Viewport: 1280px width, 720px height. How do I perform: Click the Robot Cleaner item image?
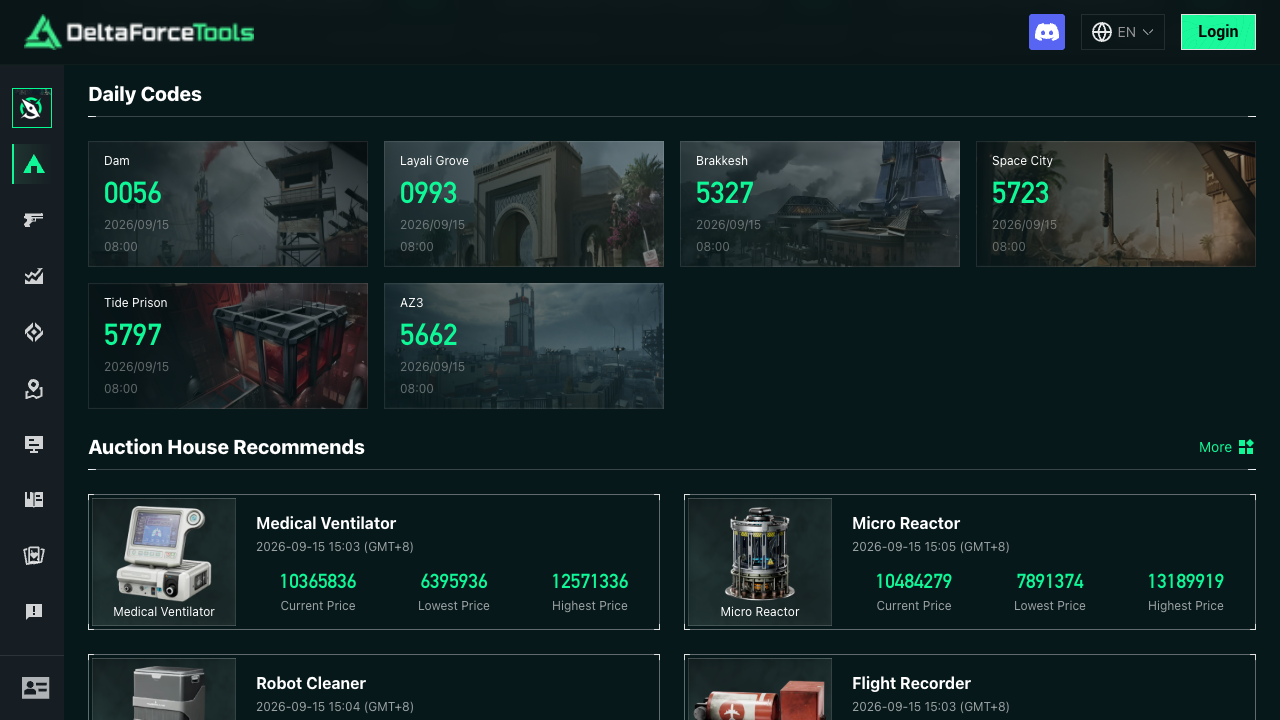(x=164, y=689)
